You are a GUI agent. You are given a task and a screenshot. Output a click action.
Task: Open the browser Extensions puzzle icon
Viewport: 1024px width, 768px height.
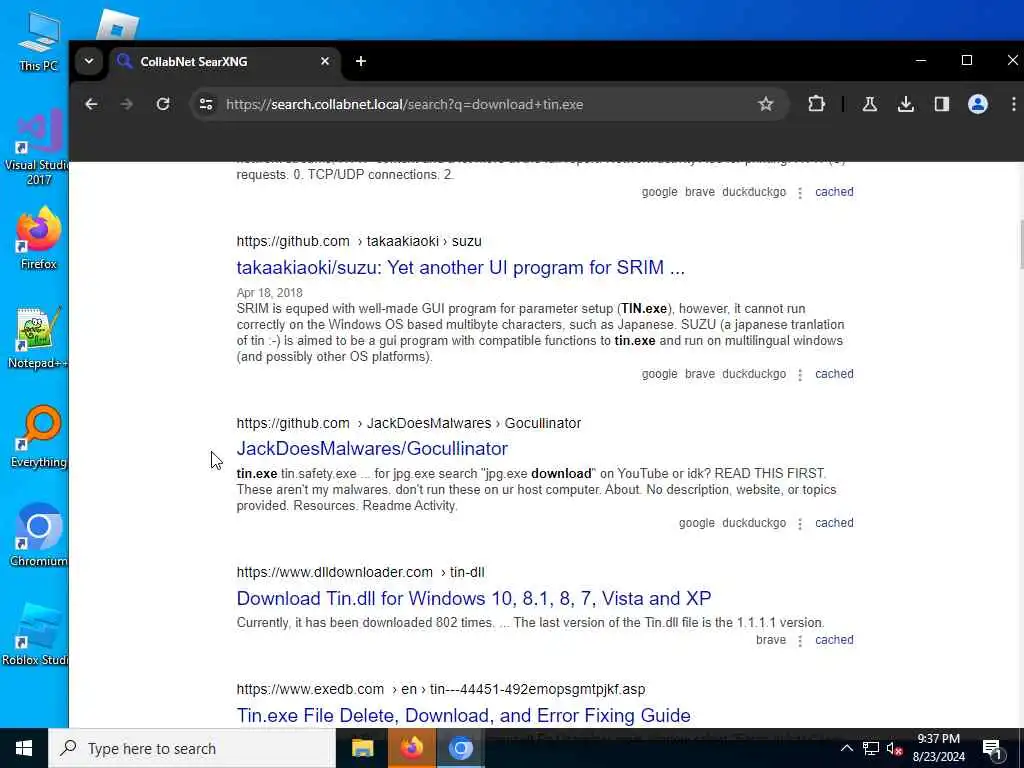[816, 104]
